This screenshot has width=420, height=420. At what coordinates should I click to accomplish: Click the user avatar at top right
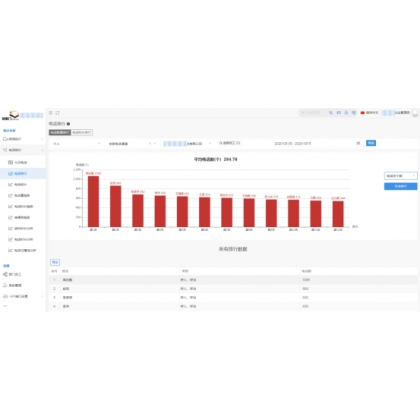click(x=415, y=113)
